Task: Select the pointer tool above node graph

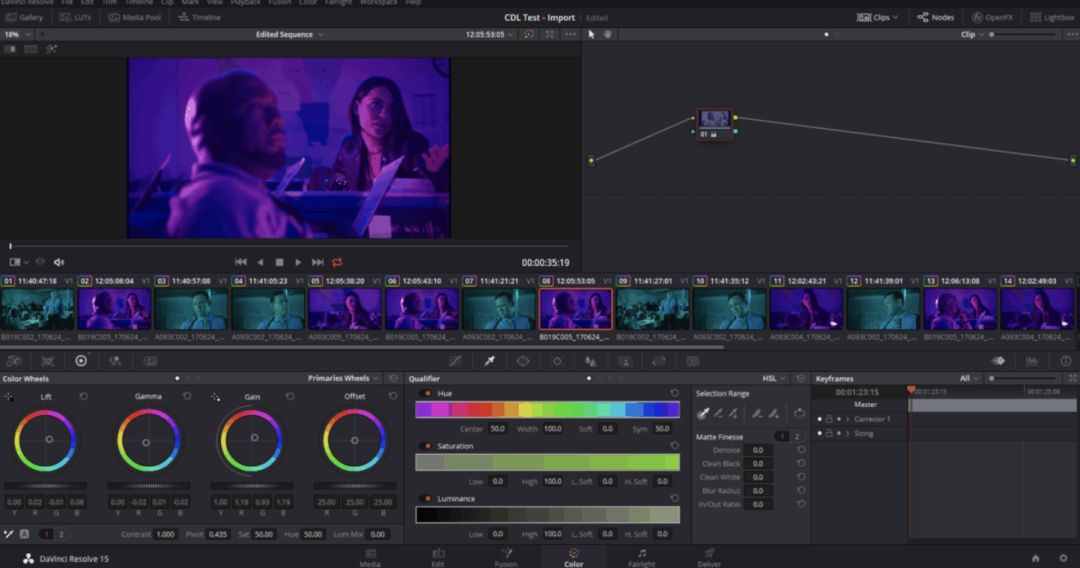Action: pyautogui.click(x=591, y=34)
